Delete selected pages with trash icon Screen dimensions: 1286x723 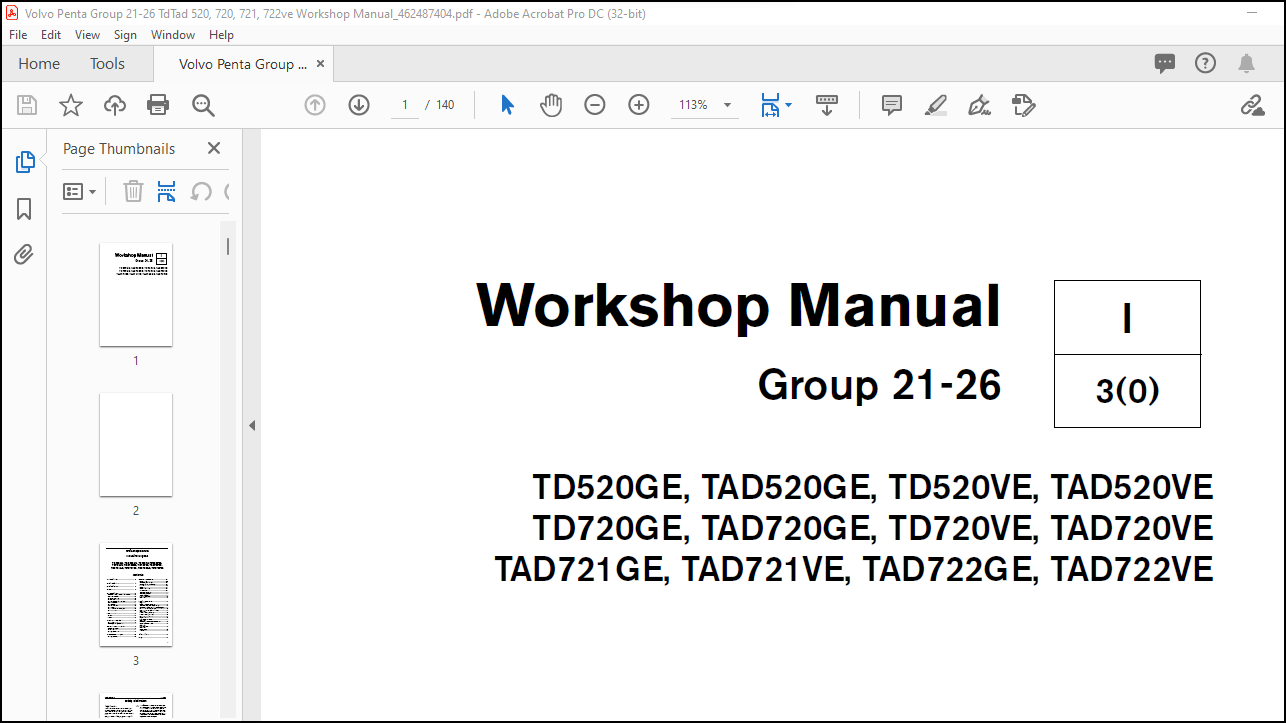133,191
